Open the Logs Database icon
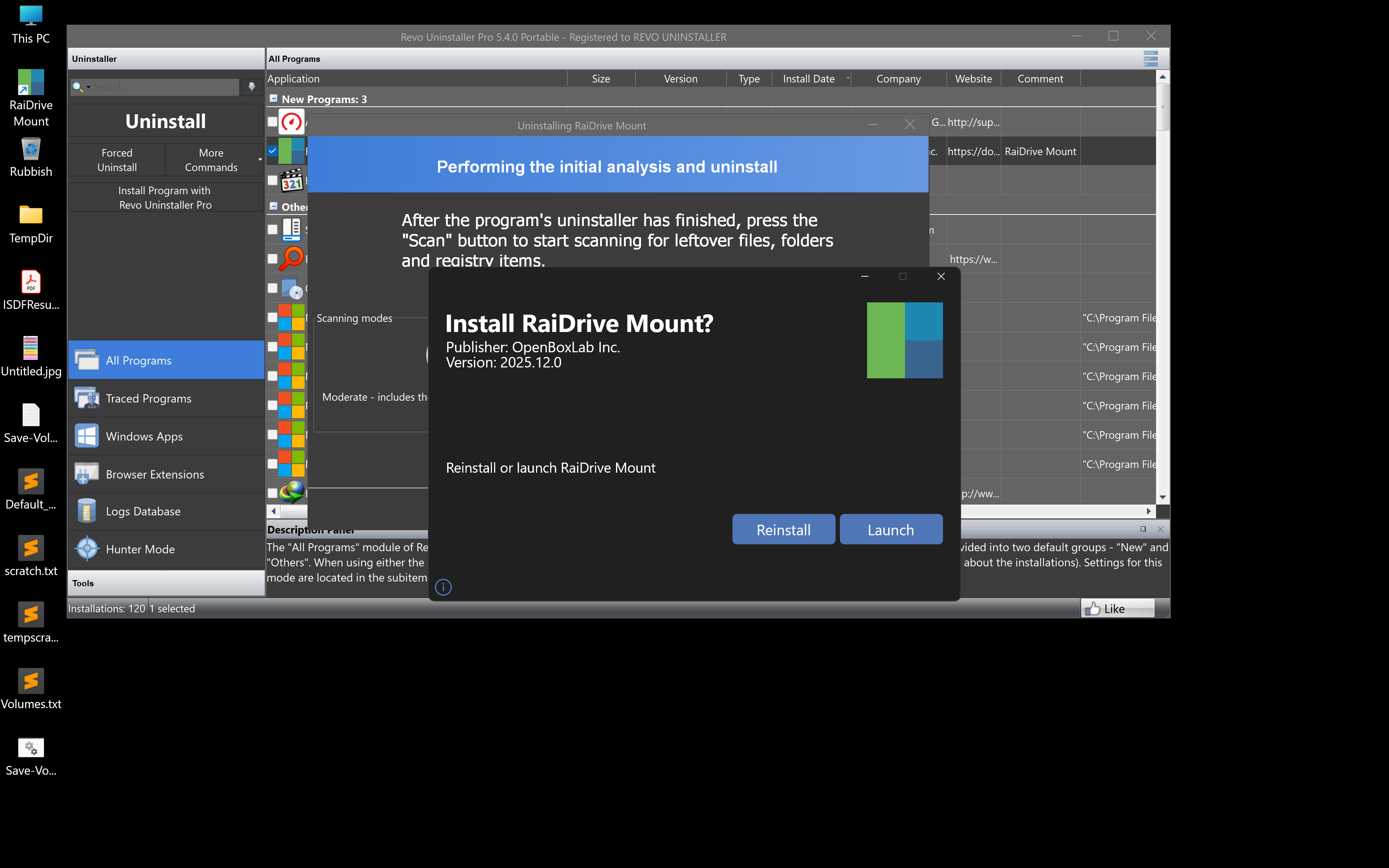 click(87, 511)
